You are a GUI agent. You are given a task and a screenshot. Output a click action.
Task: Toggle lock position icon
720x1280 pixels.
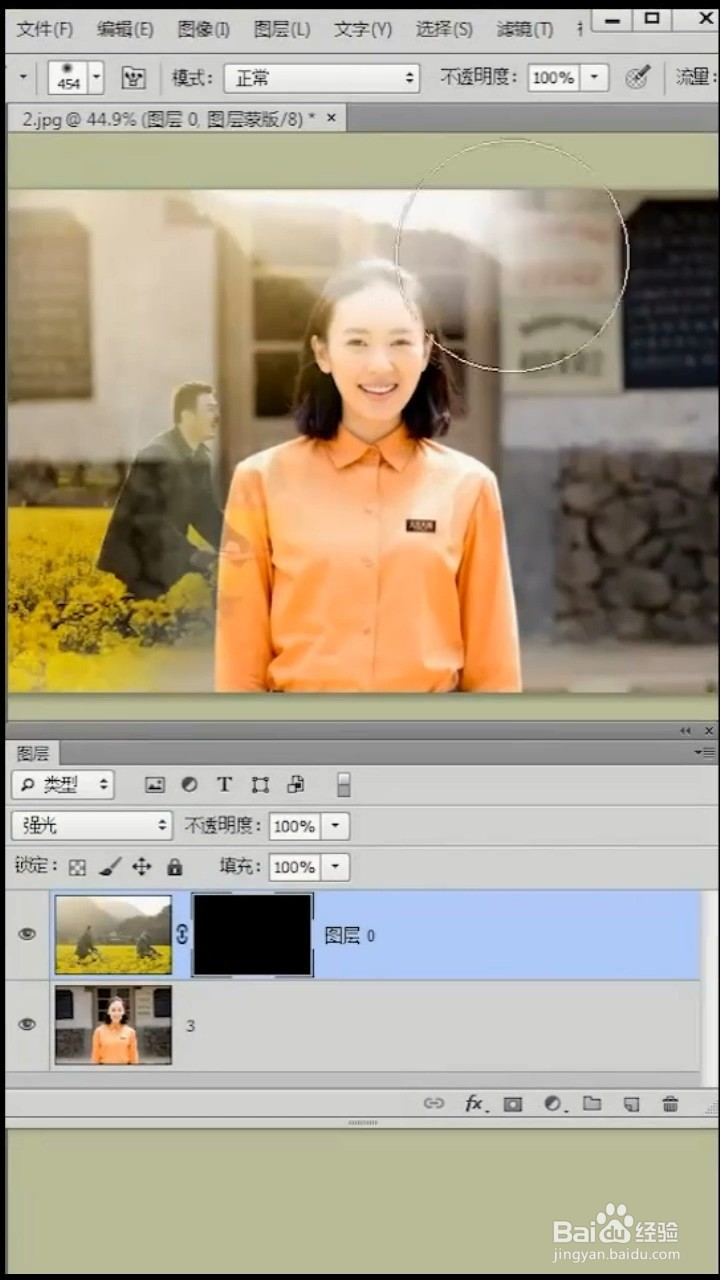point(142,867)
